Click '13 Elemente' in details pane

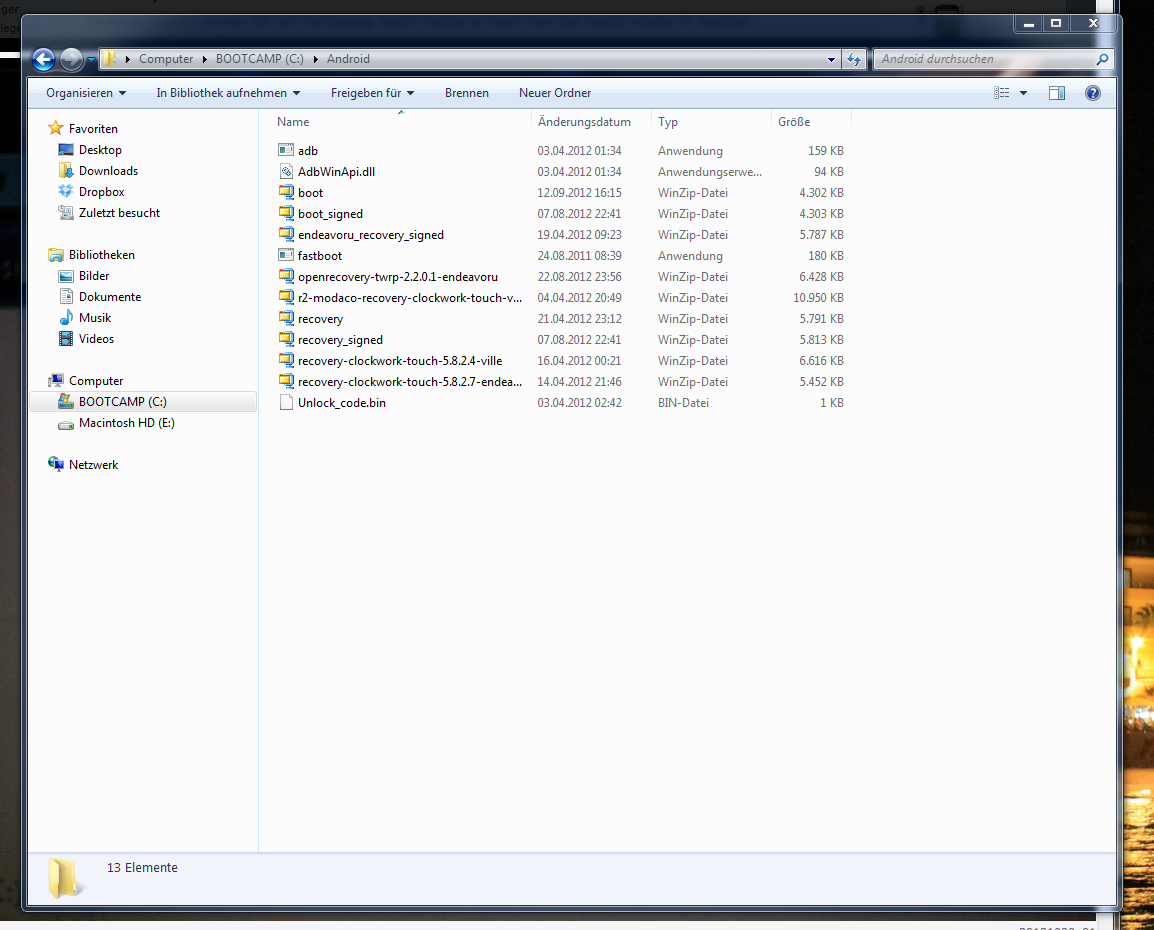pyautogui.click(x=142, y=867)
